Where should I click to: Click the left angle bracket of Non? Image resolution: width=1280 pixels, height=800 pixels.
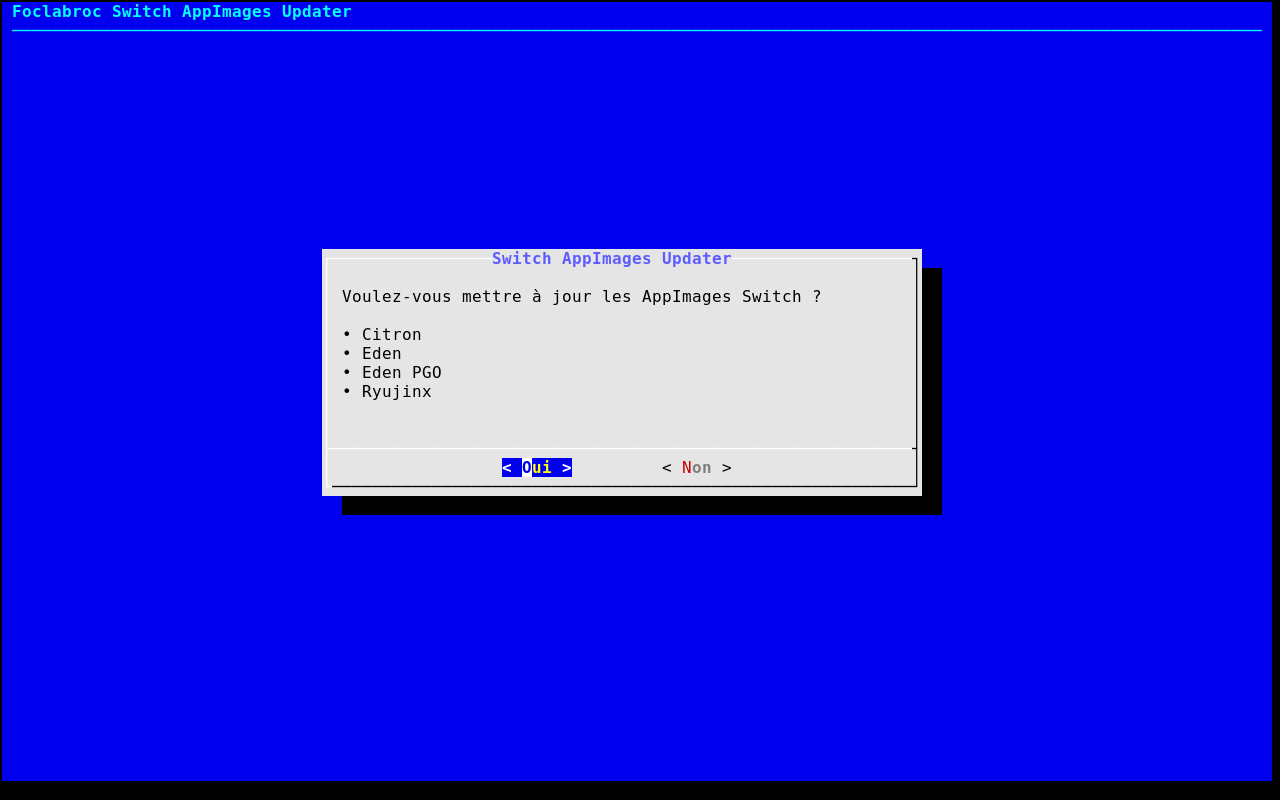(667, 468)
